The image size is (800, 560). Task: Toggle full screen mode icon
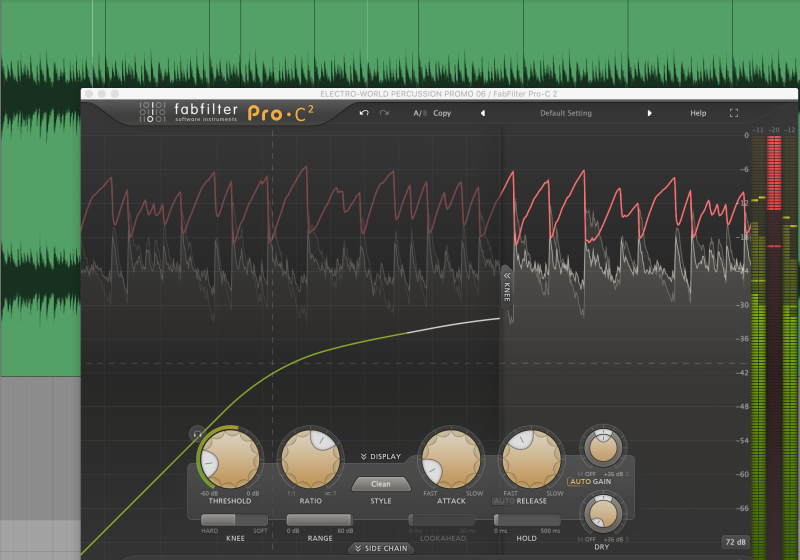coord(733,113)
